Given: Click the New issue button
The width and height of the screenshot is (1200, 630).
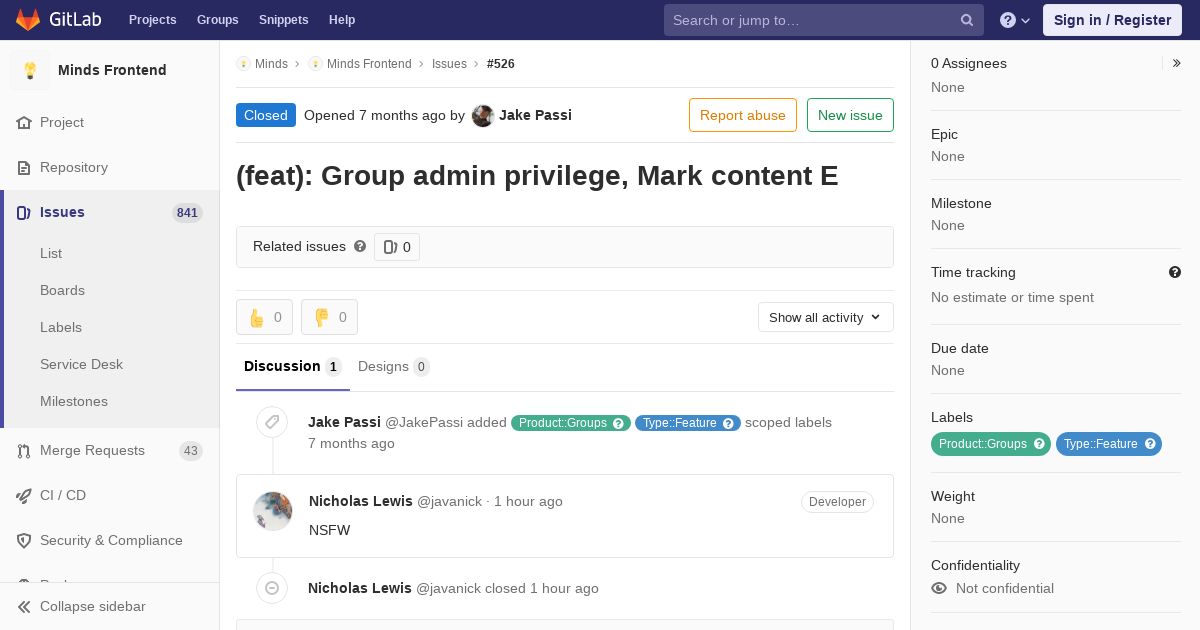Looking at the screenshot, I should click(850, 115).
